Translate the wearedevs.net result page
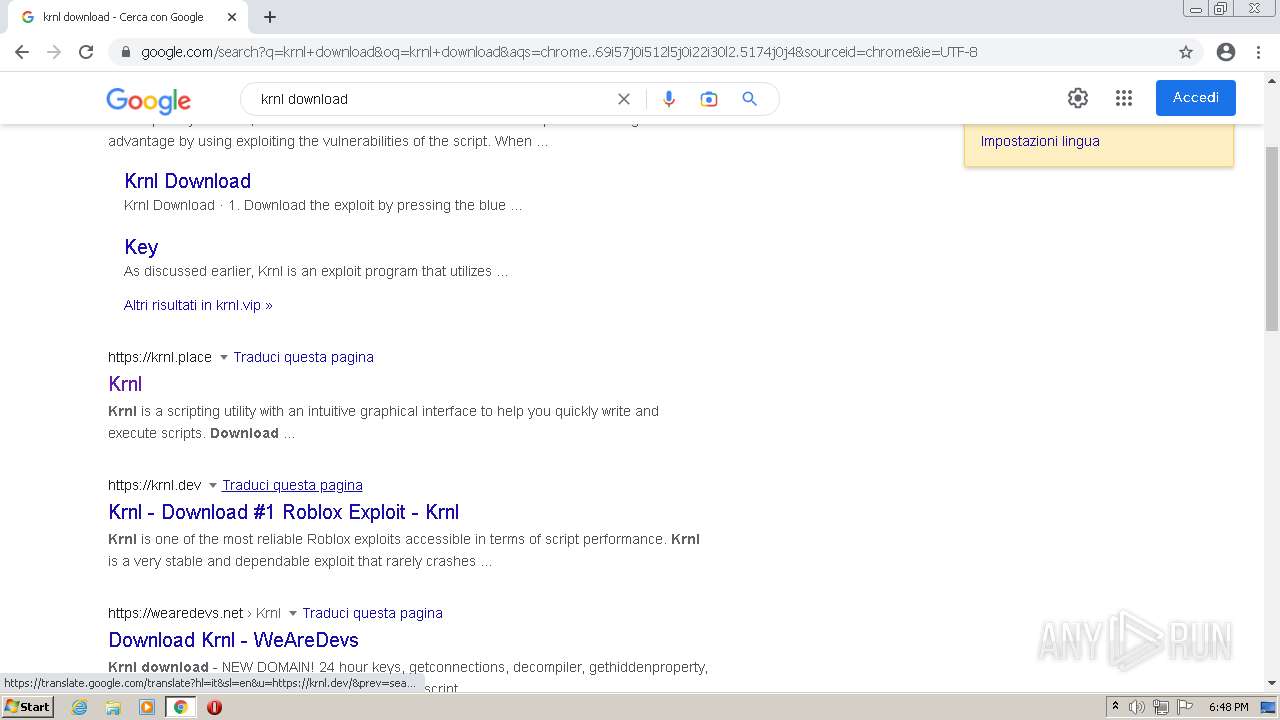Screen dimensions: 1280x720 tap(372, 613)
